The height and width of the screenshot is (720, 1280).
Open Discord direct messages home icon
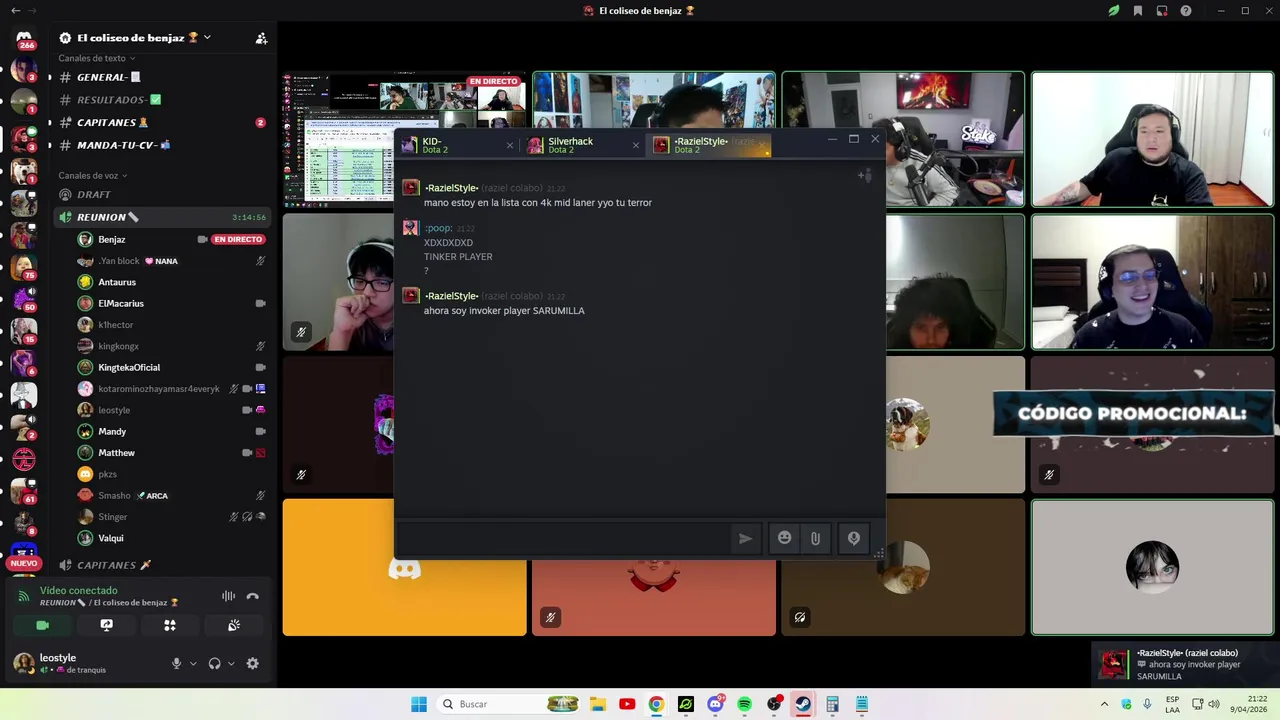pos(24,39)
